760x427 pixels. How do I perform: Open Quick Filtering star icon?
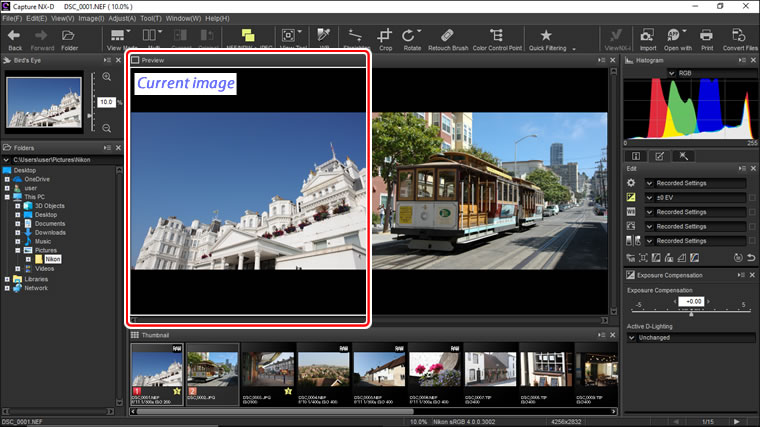(546, 35)
